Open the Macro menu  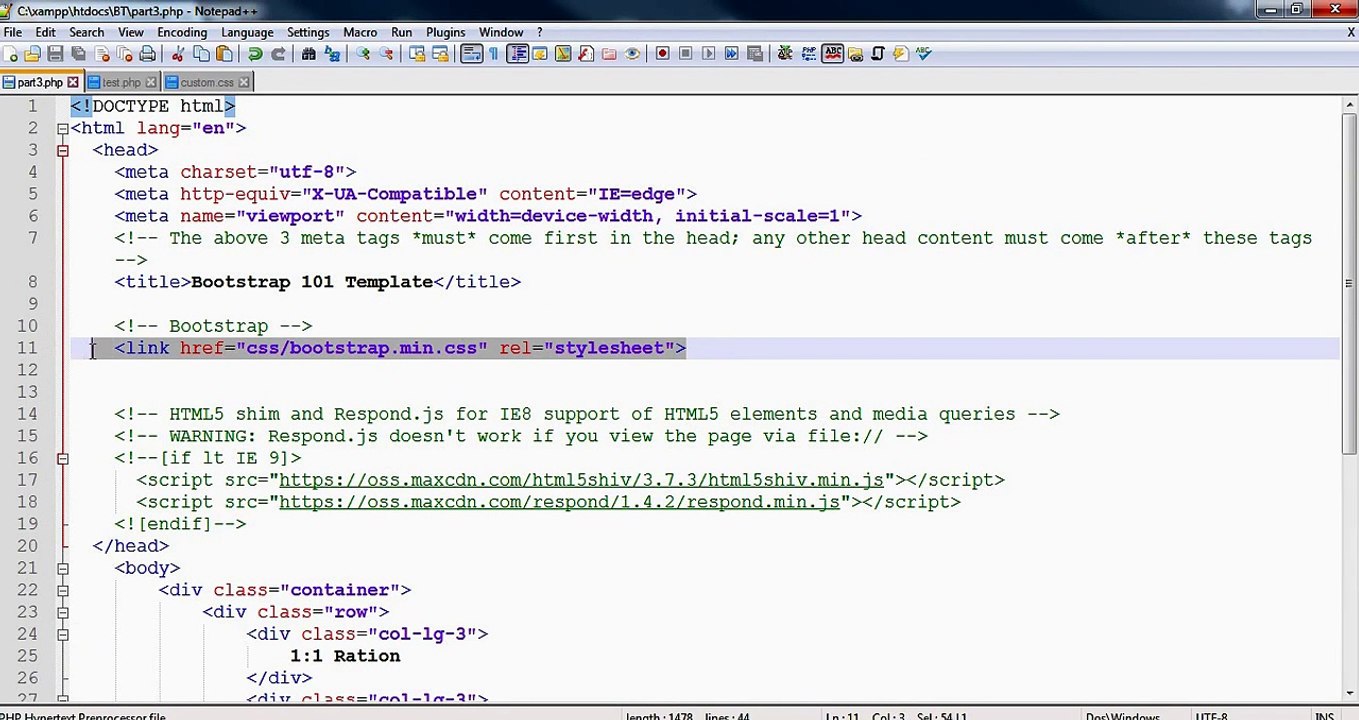(360, 32)
